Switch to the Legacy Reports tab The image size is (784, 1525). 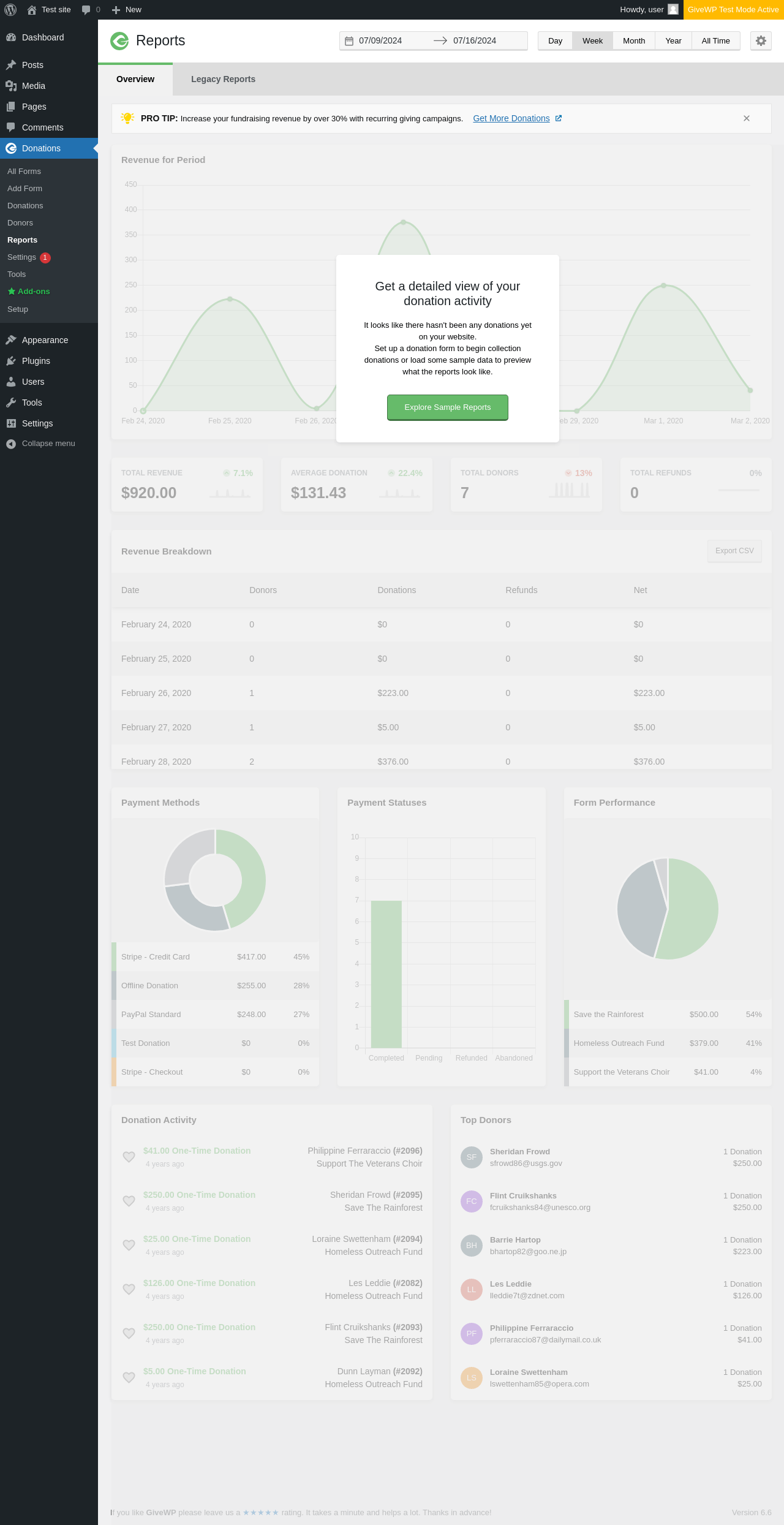(x=223, y=79)
